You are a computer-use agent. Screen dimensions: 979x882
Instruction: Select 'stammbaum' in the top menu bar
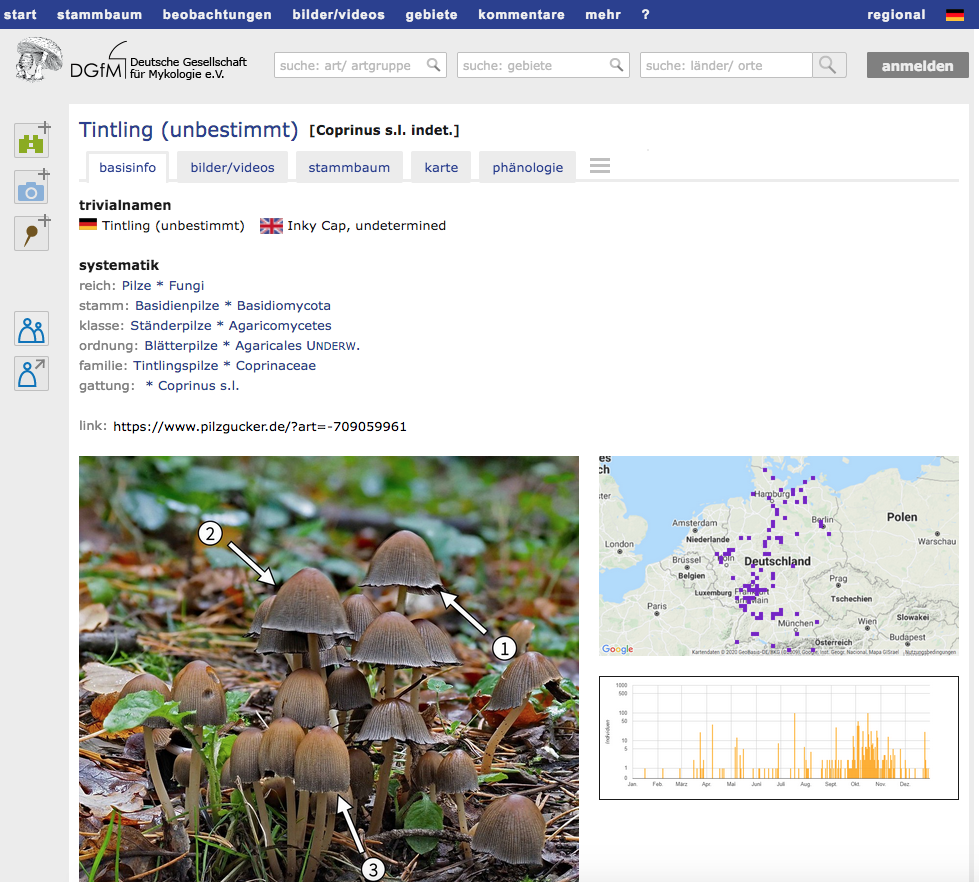click(x=99, y=15)
